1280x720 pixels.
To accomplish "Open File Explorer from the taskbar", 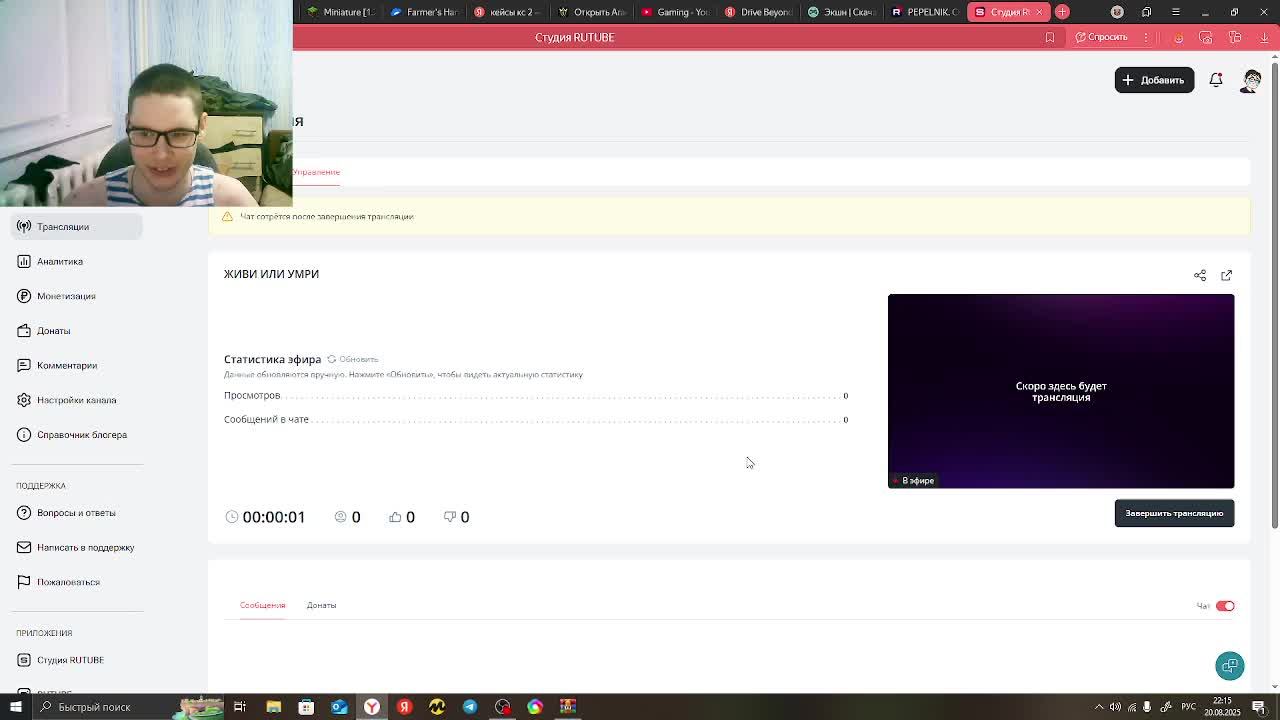I will 273,707.
